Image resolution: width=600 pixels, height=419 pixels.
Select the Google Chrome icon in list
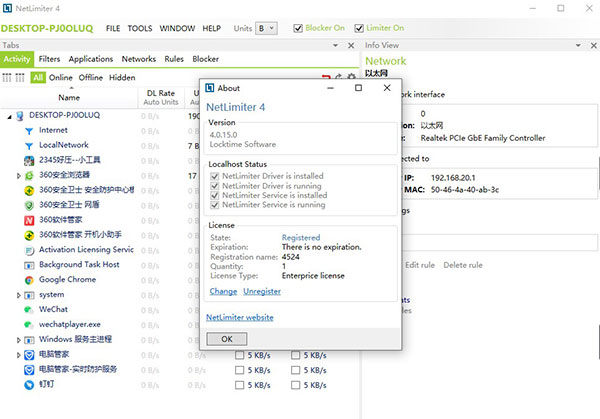[28, 279]
